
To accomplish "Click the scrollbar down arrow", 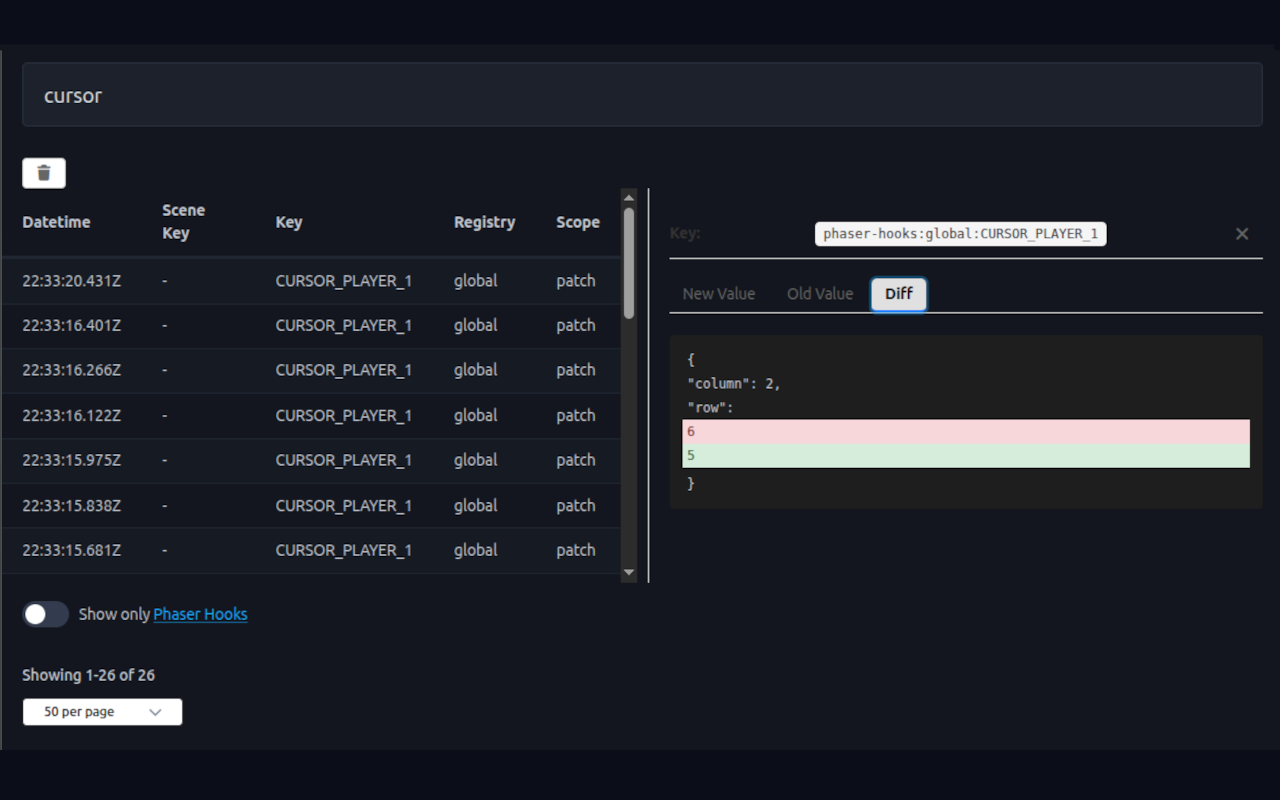I will click(629, 573).
